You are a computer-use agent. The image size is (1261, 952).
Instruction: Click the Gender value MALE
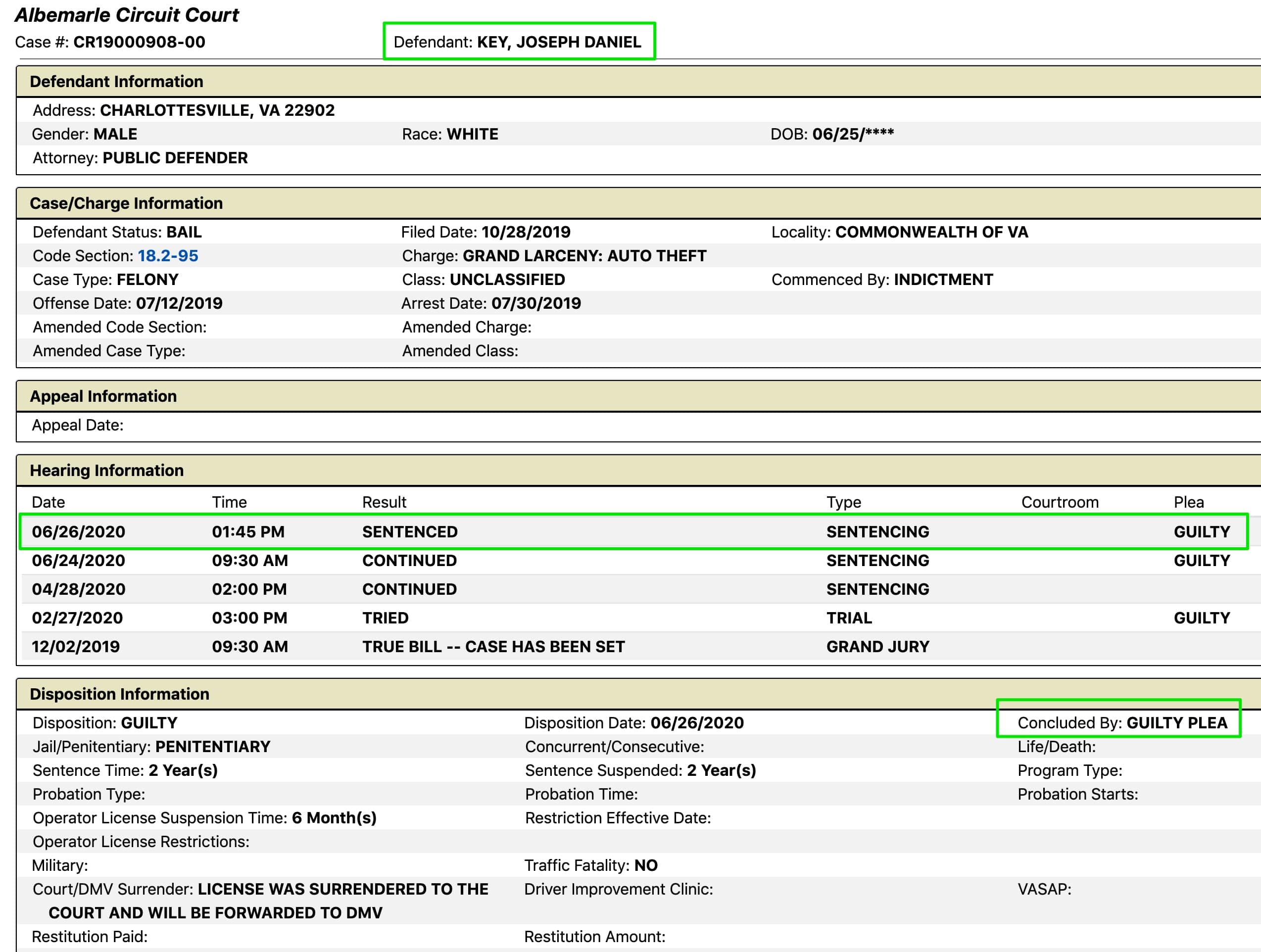point(115,134)
